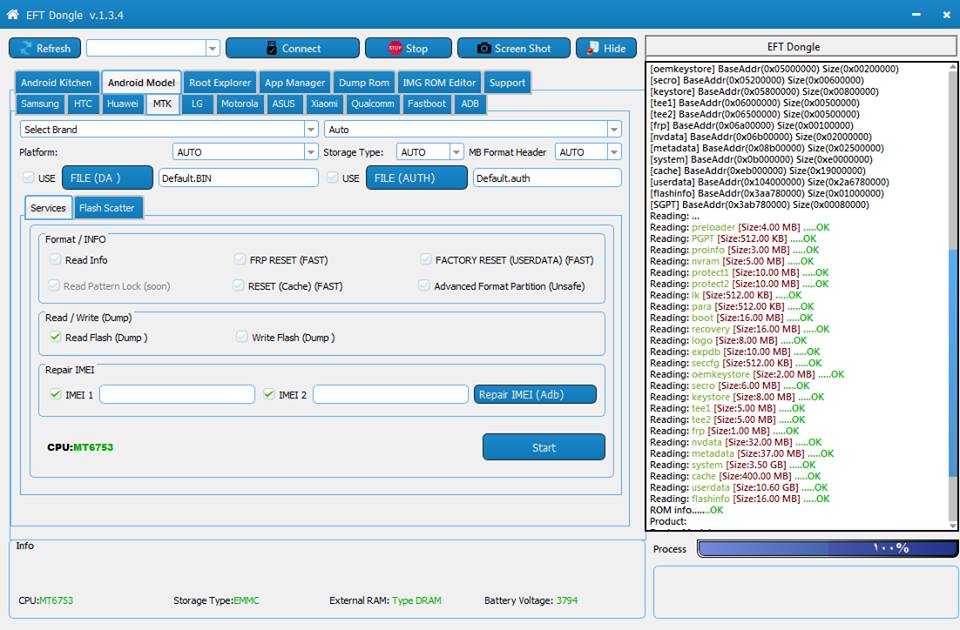
Task: Open the ADB tab
Action: coord(470,103)
